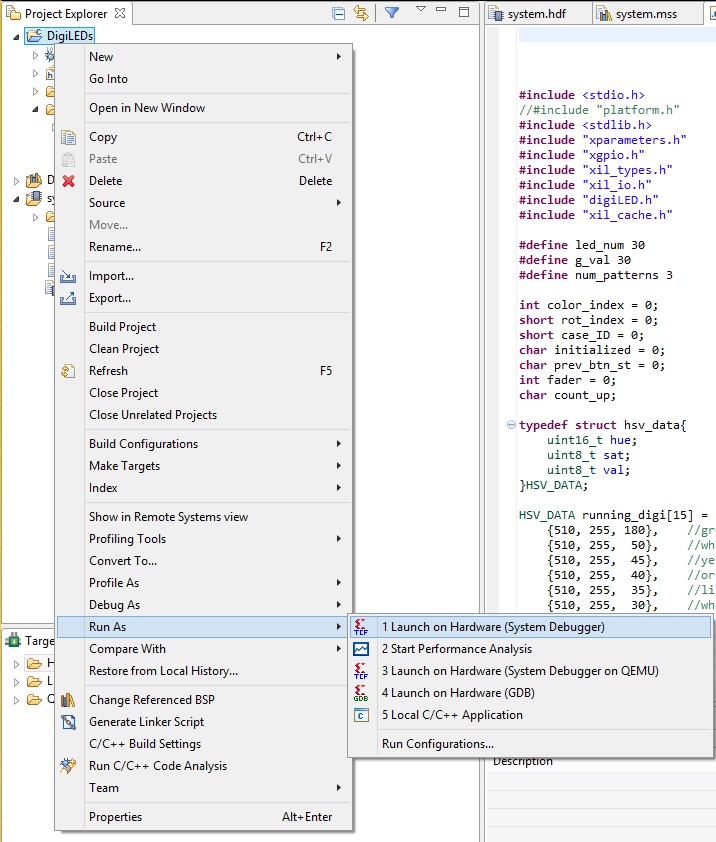
Task: Select the DigiLEDs project node
Action: click(x=60, y=35)
